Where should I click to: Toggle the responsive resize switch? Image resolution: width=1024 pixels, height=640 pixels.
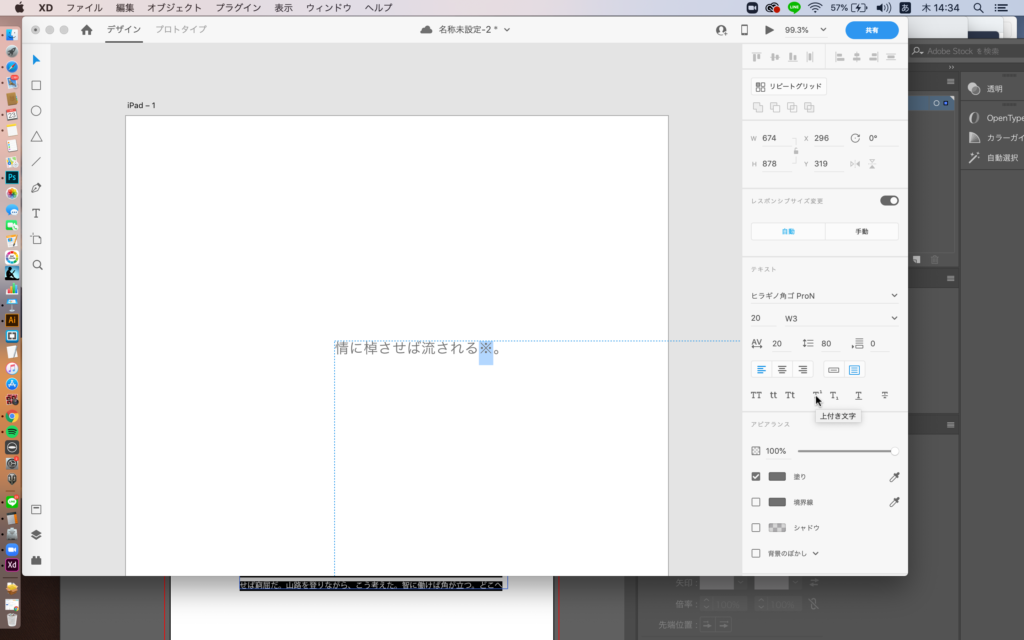(x=889, y=201)
